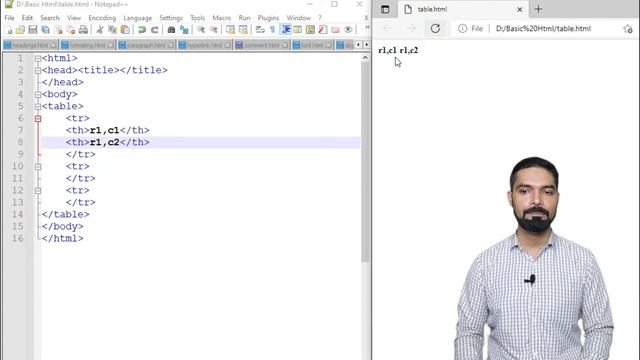
Task: Close the table.html browser tab
Action: 520,9
